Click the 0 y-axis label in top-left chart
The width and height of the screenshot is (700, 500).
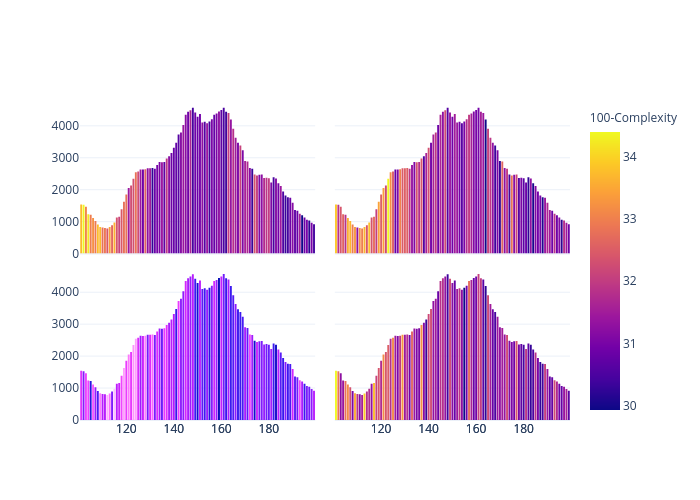[x=74, y=254]
